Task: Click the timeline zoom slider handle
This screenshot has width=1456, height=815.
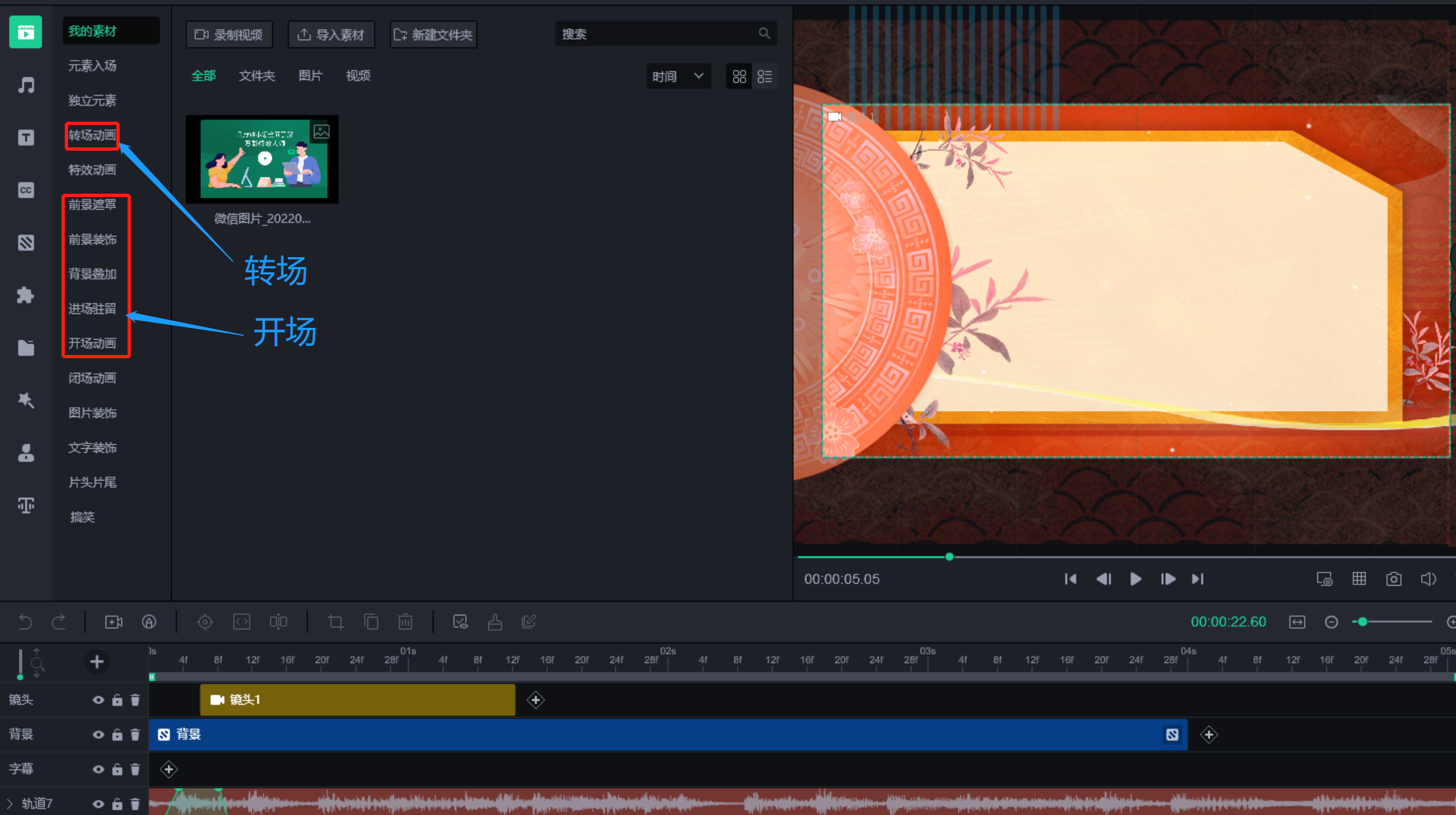Action: coord(1362,622)
